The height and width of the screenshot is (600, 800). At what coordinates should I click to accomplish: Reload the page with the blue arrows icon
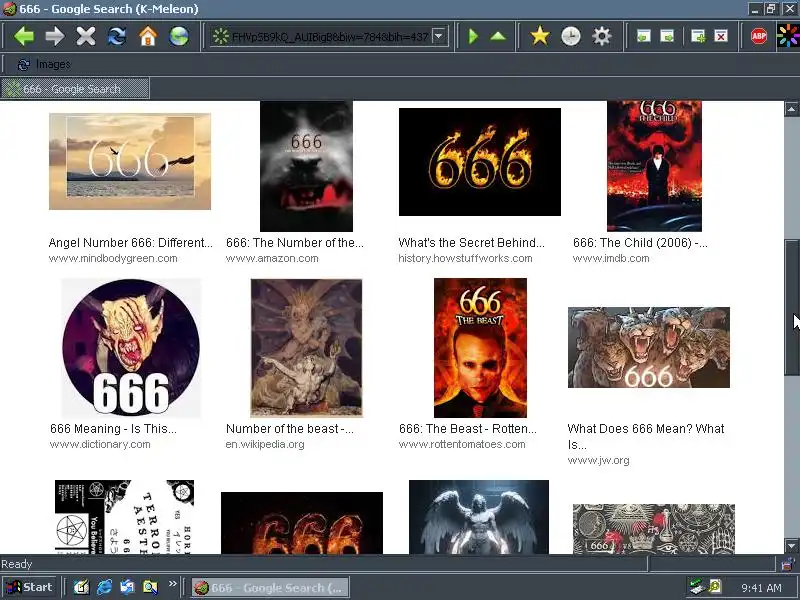[117, 36]
